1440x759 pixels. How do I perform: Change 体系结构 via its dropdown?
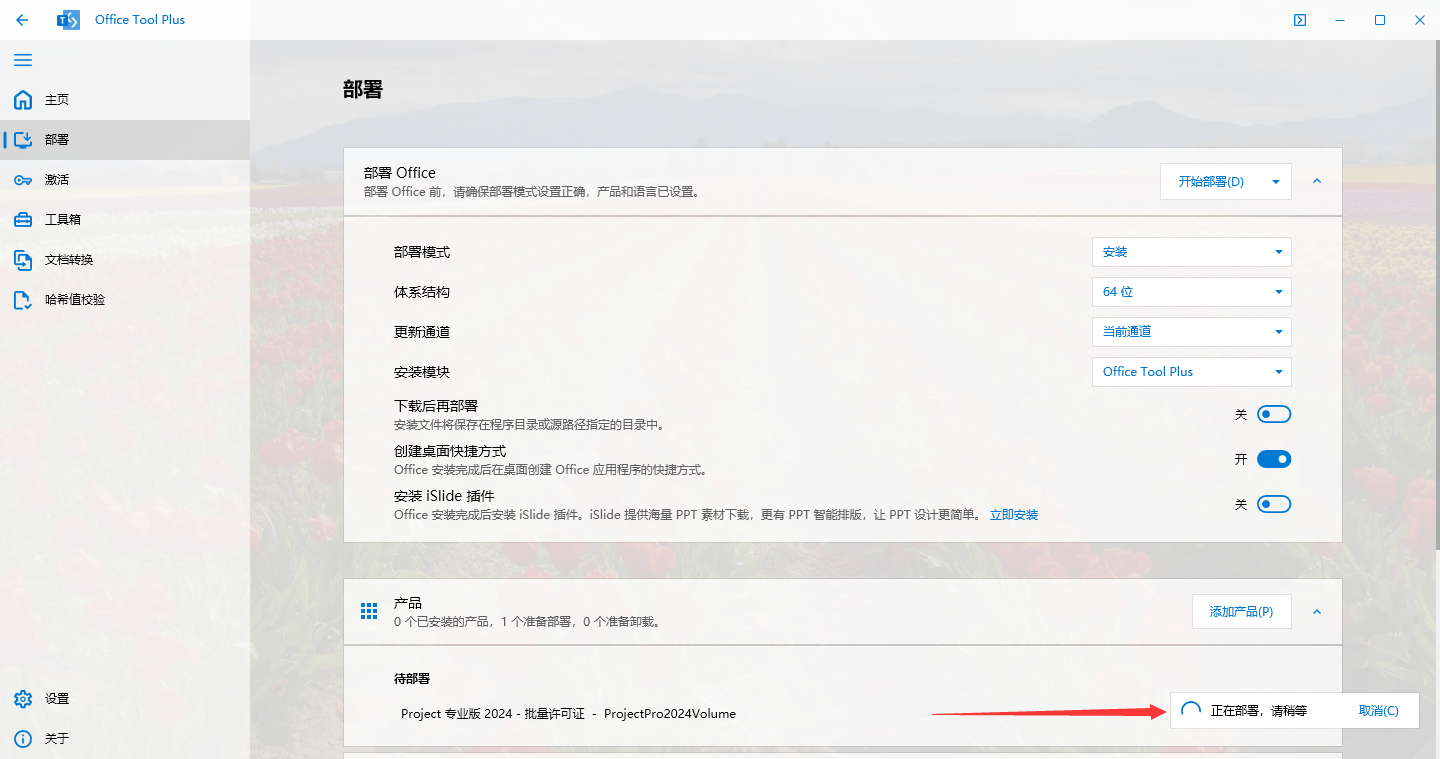(1191, 291)
